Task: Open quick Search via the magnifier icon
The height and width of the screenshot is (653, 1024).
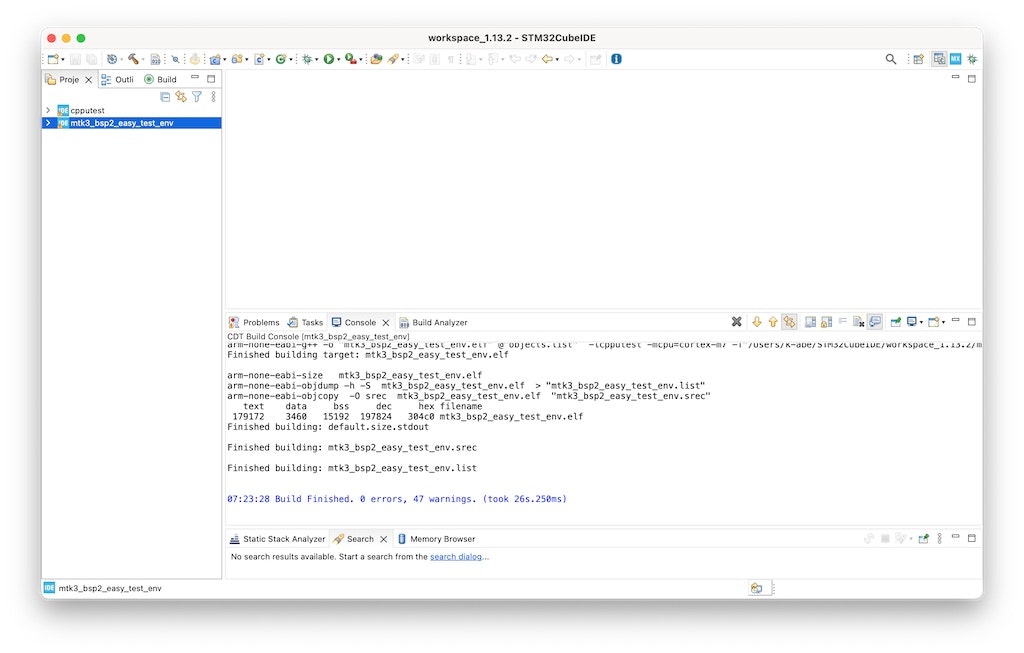Action: click(891, 58)
